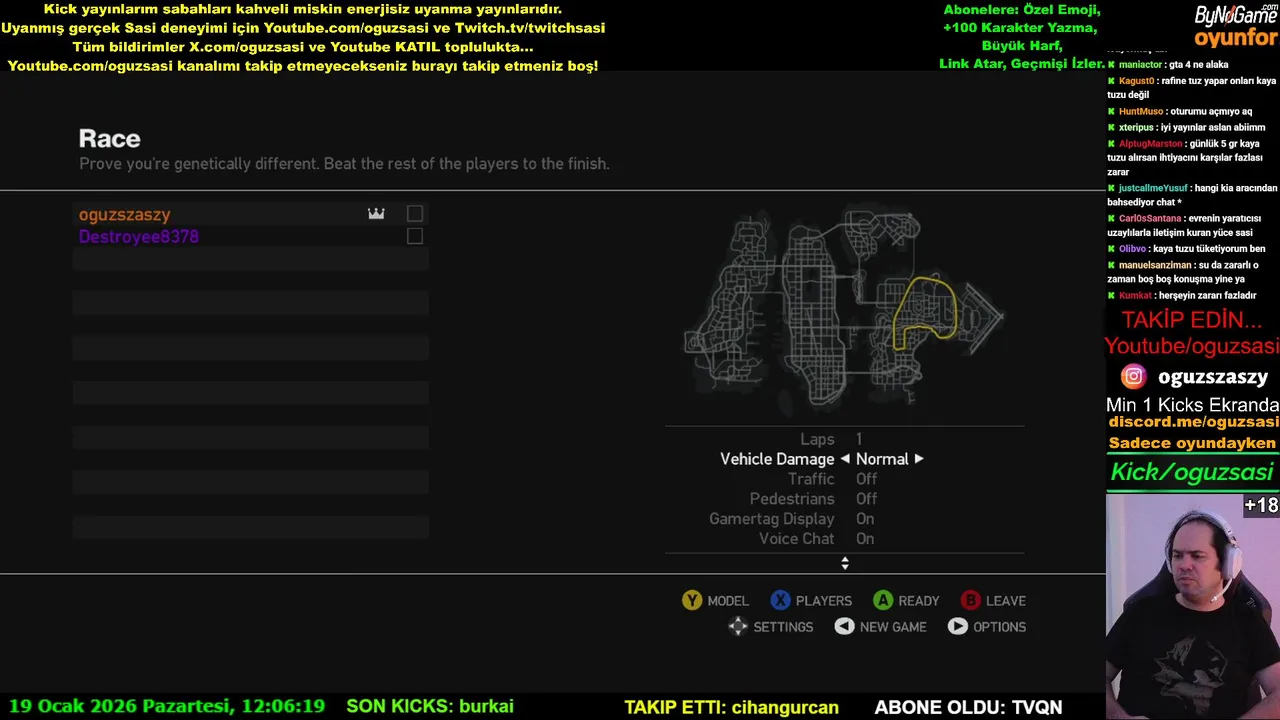Select the Voice Chat setting
Image resolution: width=1280 pixels, height=720 pixels.
[845, 539]
